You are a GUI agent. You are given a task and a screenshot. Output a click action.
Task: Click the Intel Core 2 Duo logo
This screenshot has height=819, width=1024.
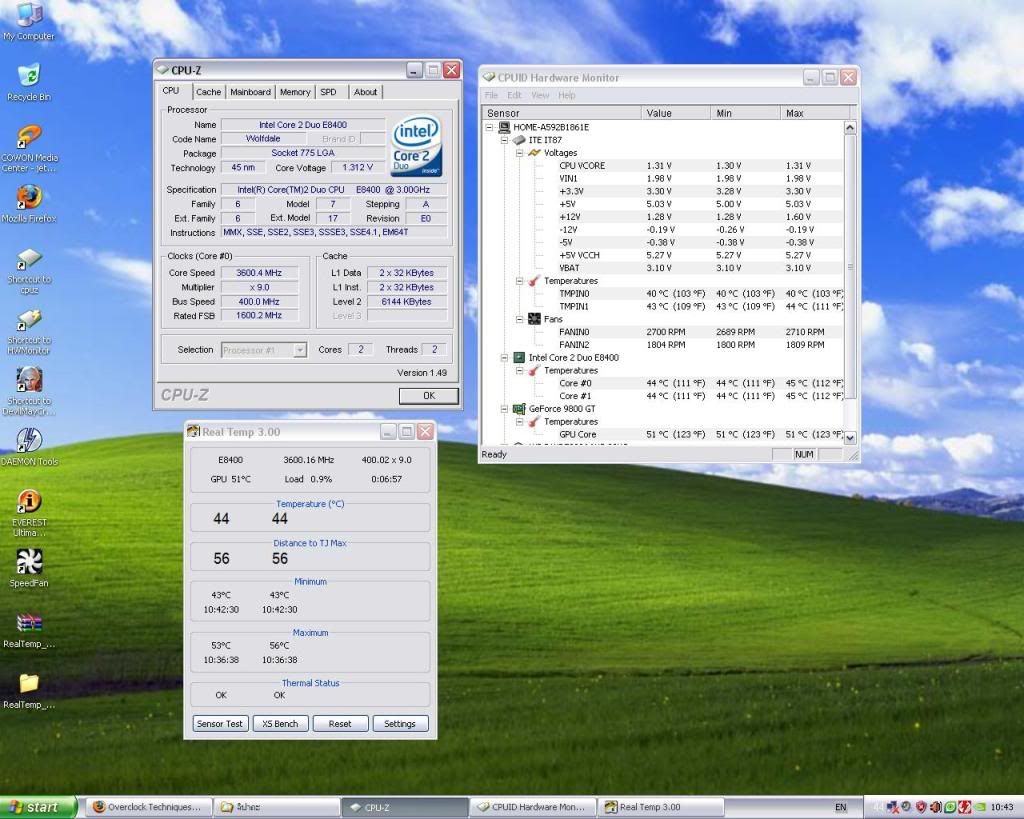pyautogui.click(x=416, y=146)
